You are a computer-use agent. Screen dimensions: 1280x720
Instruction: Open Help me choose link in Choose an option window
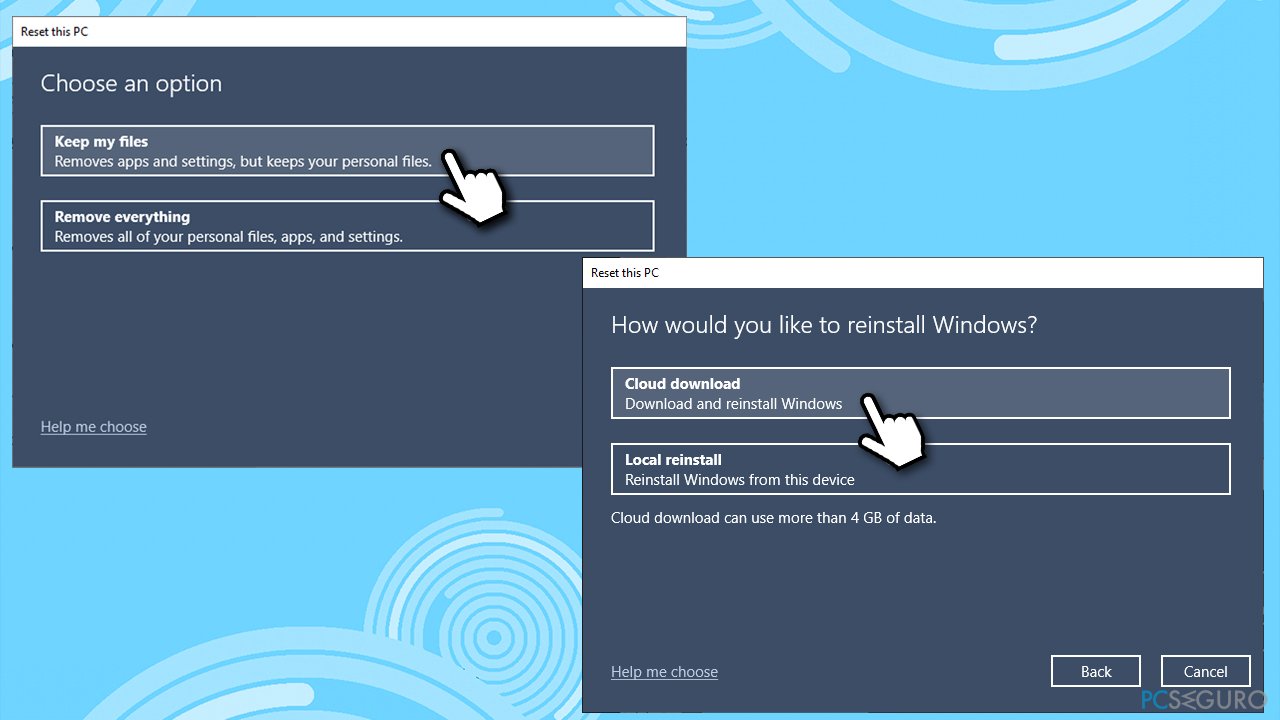tap(94, 427)
